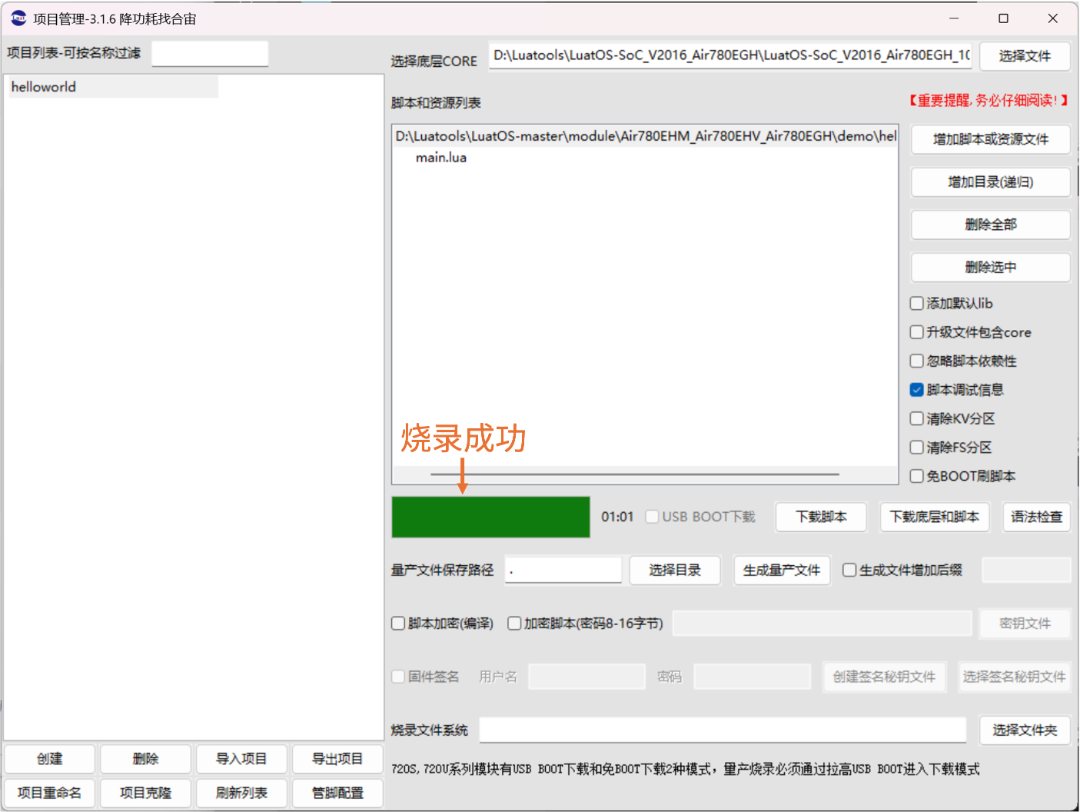Click 选择文件 next to the CORE path

coord(1025,56)
